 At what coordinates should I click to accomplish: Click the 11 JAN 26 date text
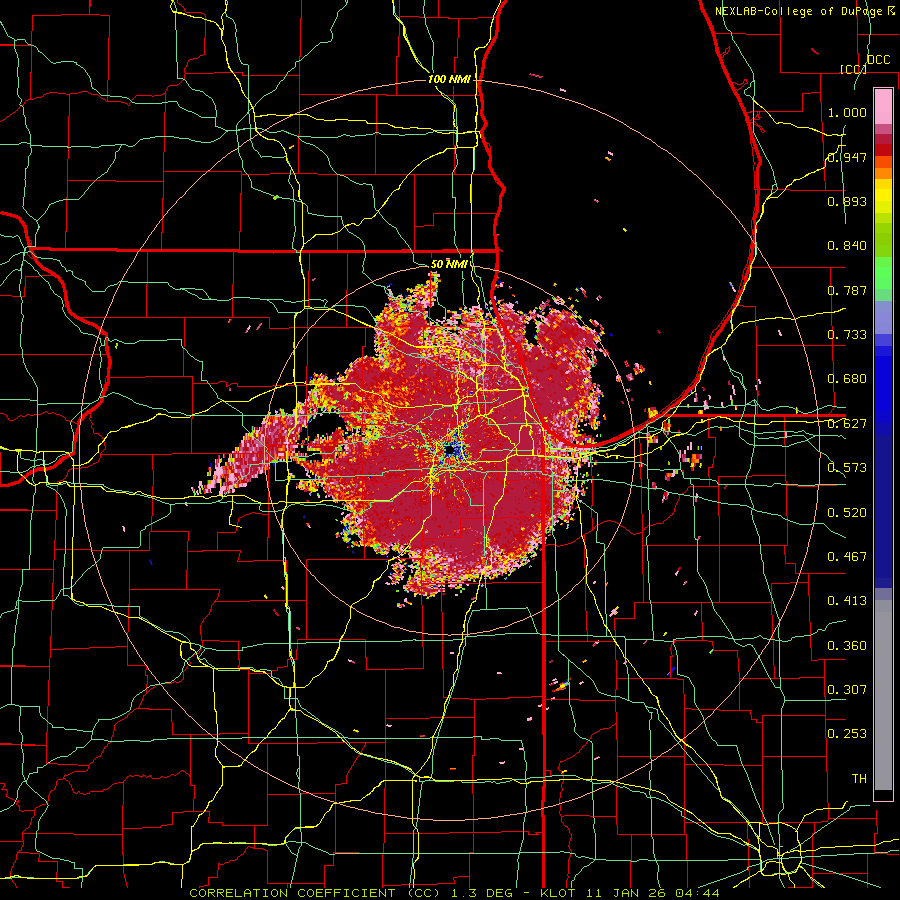pos(627,893)
